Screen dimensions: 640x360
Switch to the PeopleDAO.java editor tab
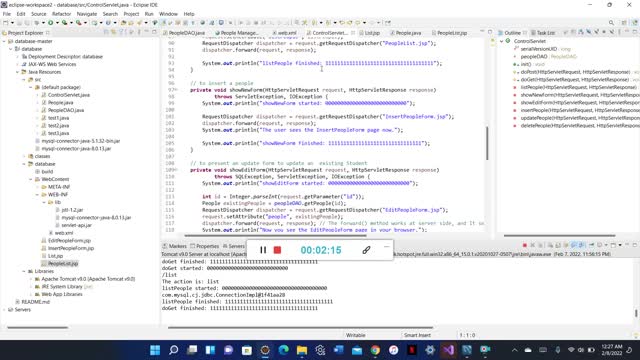click(x=186, y=33)
